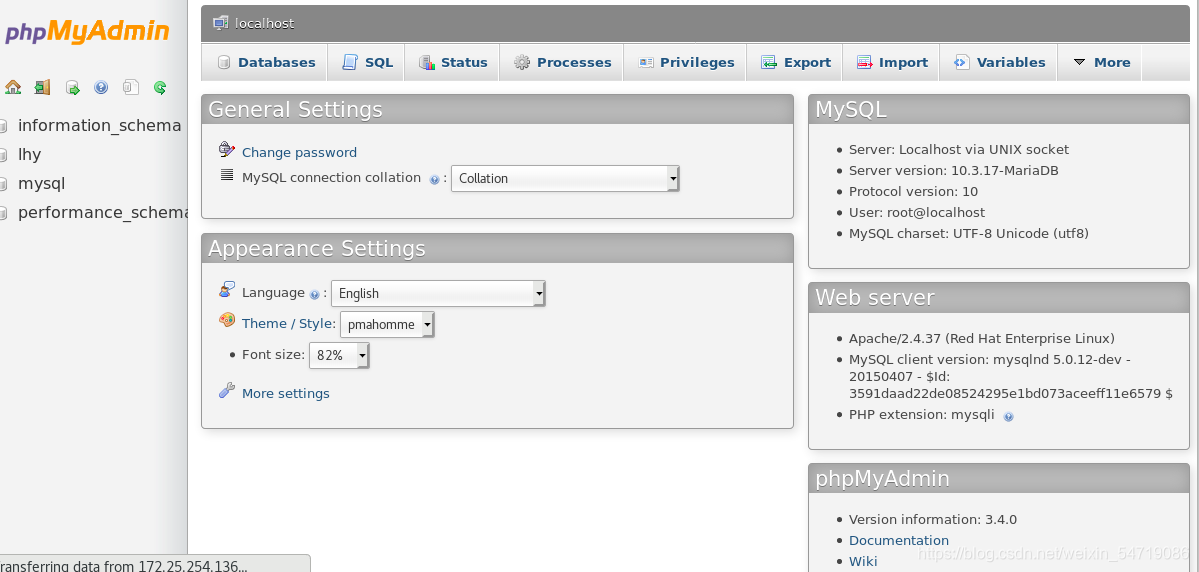Screen dimensions: 1199x572
Task: Expand the More menu tab
Action: pos(1101,63)
